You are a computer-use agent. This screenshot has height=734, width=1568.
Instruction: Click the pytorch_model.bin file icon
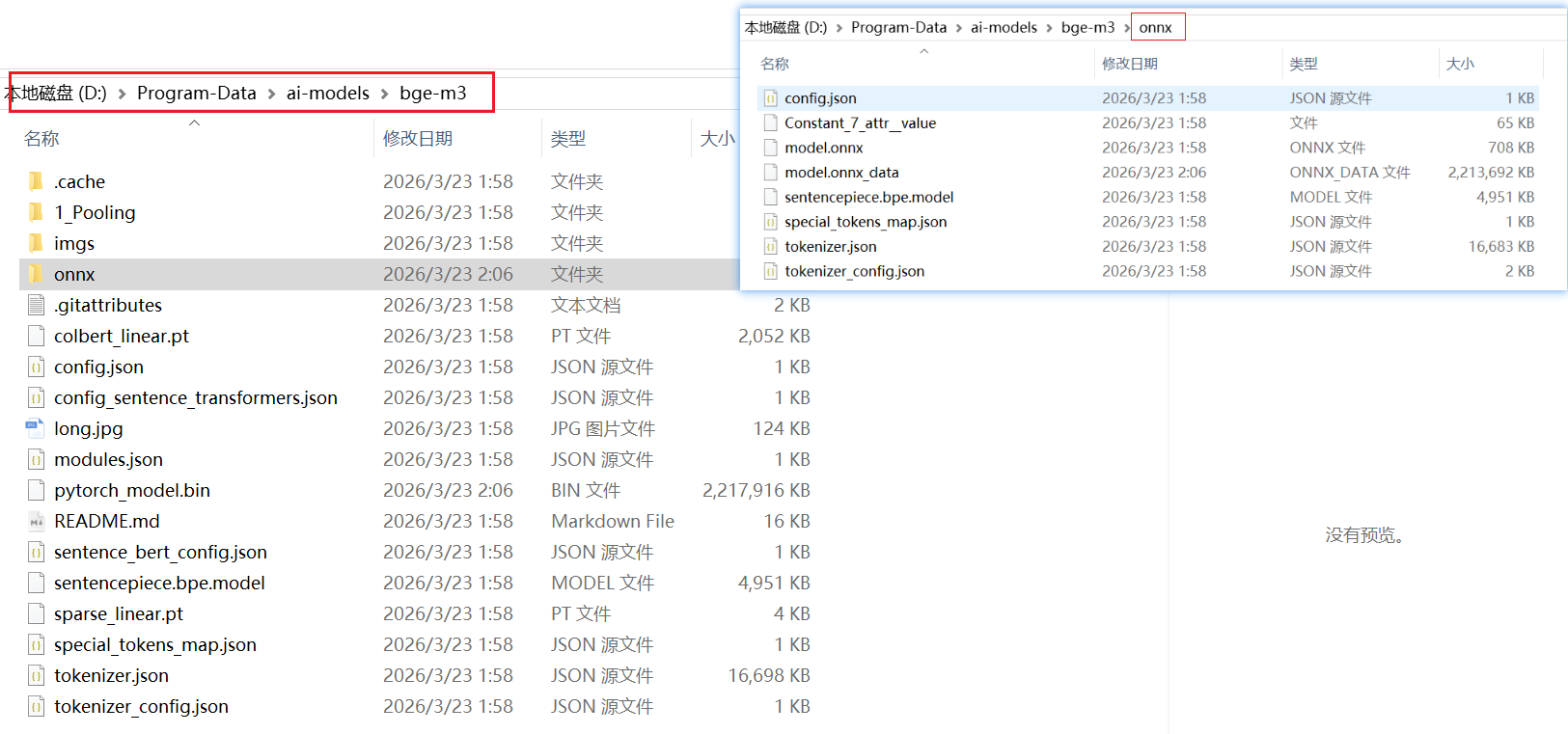click(x=36, y=490)
